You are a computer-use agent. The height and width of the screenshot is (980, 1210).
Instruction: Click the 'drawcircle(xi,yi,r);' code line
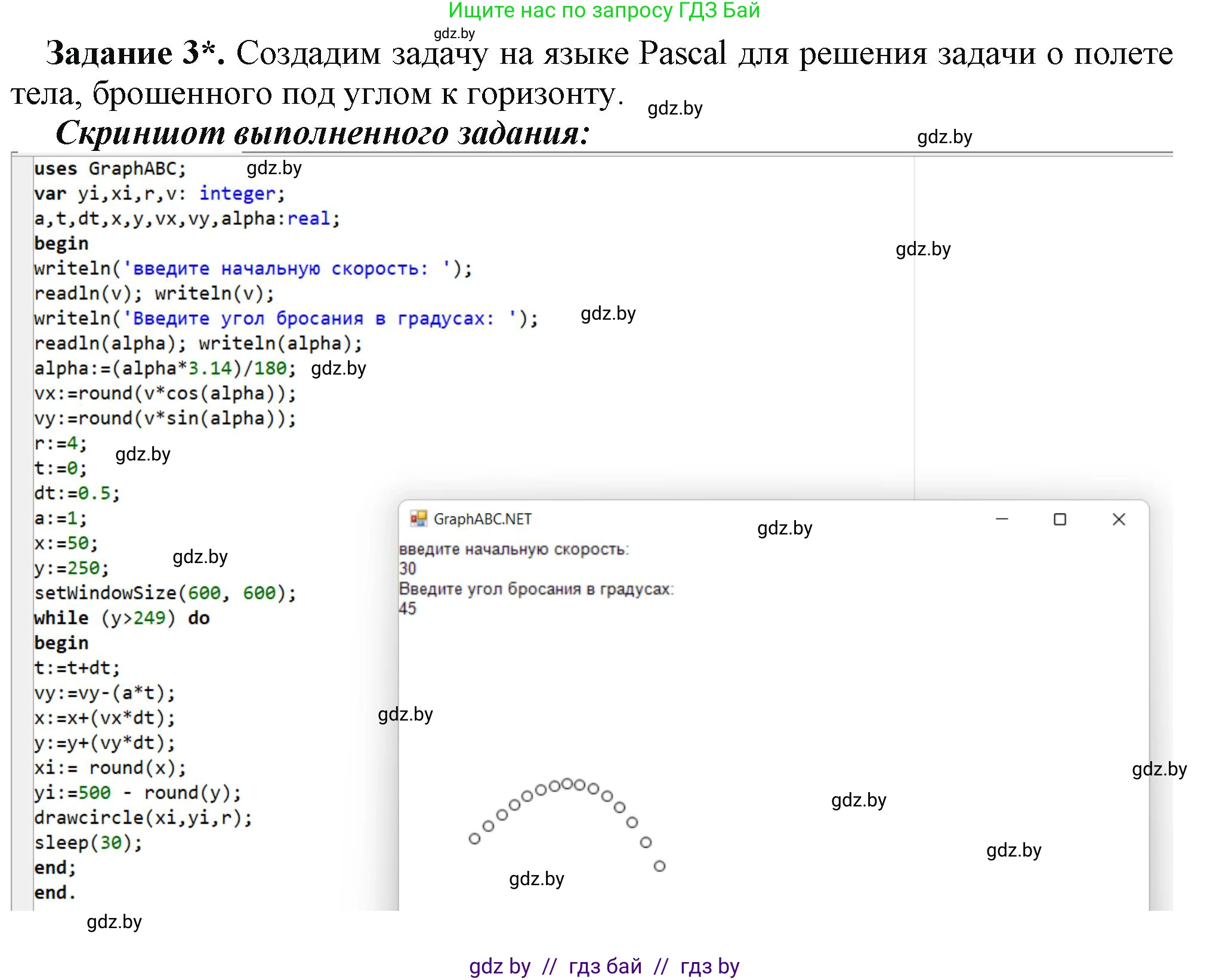(x=143, y=817)
